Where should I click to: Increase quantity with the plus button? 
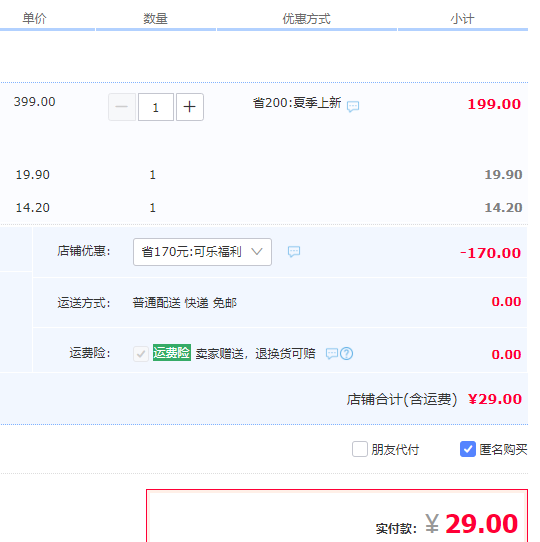[190, 107]
